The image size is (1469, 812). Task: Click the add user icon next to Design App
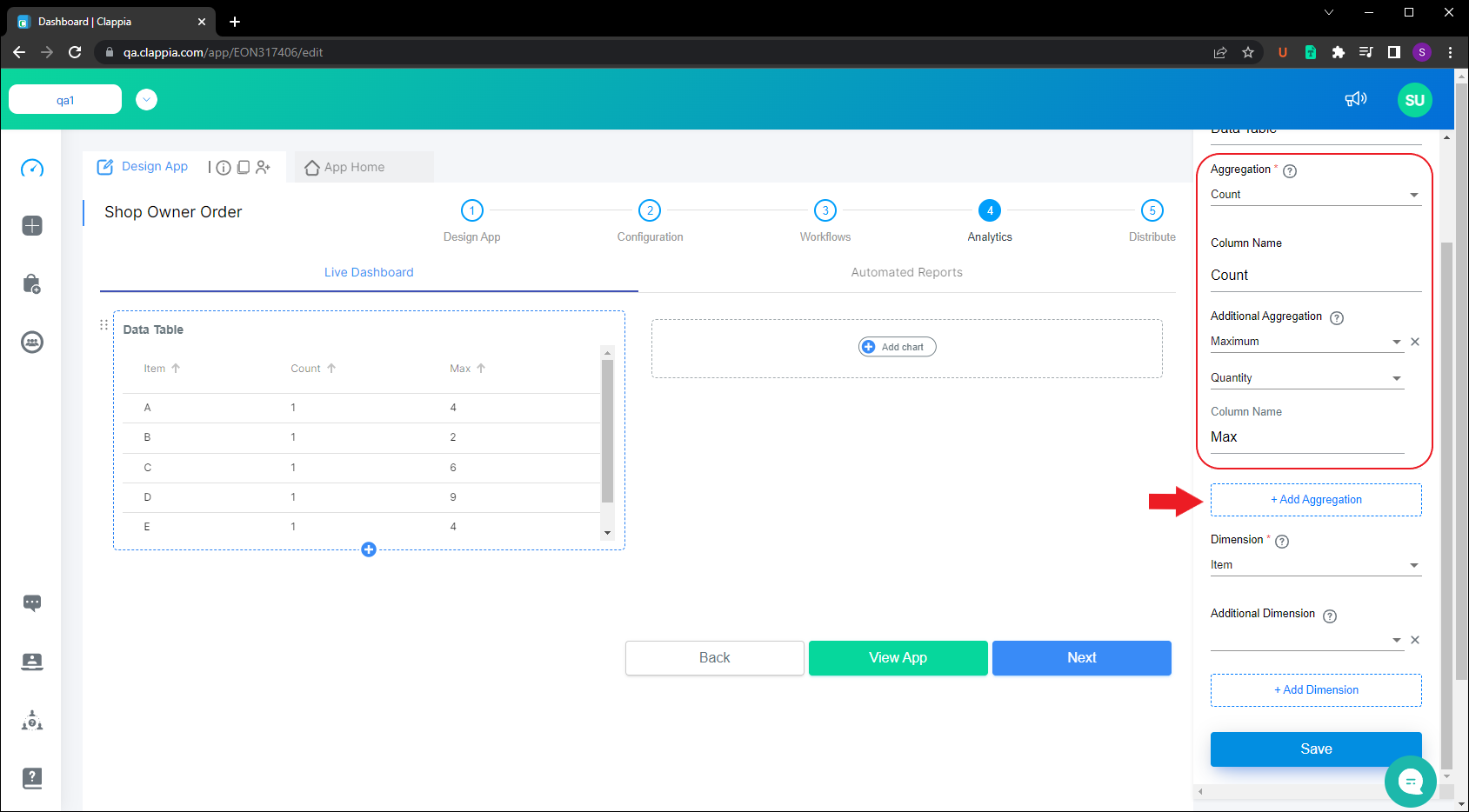pos(264,167)
